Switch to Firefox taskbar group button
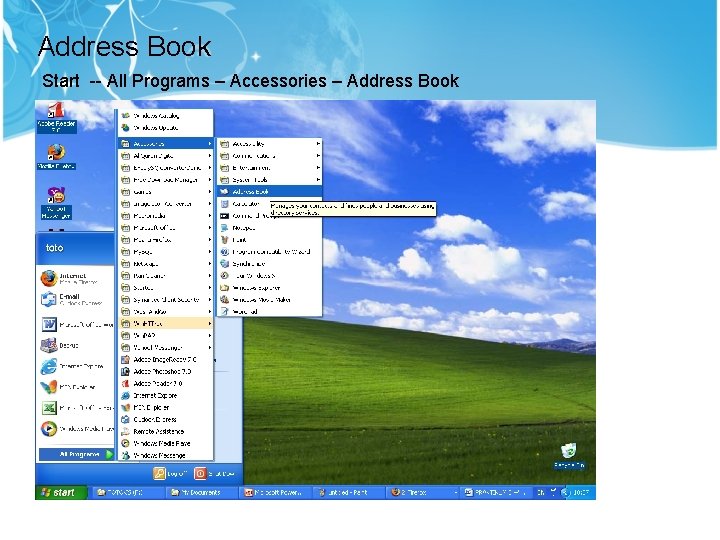Viewport: 720px width, 540px height. 423,493
